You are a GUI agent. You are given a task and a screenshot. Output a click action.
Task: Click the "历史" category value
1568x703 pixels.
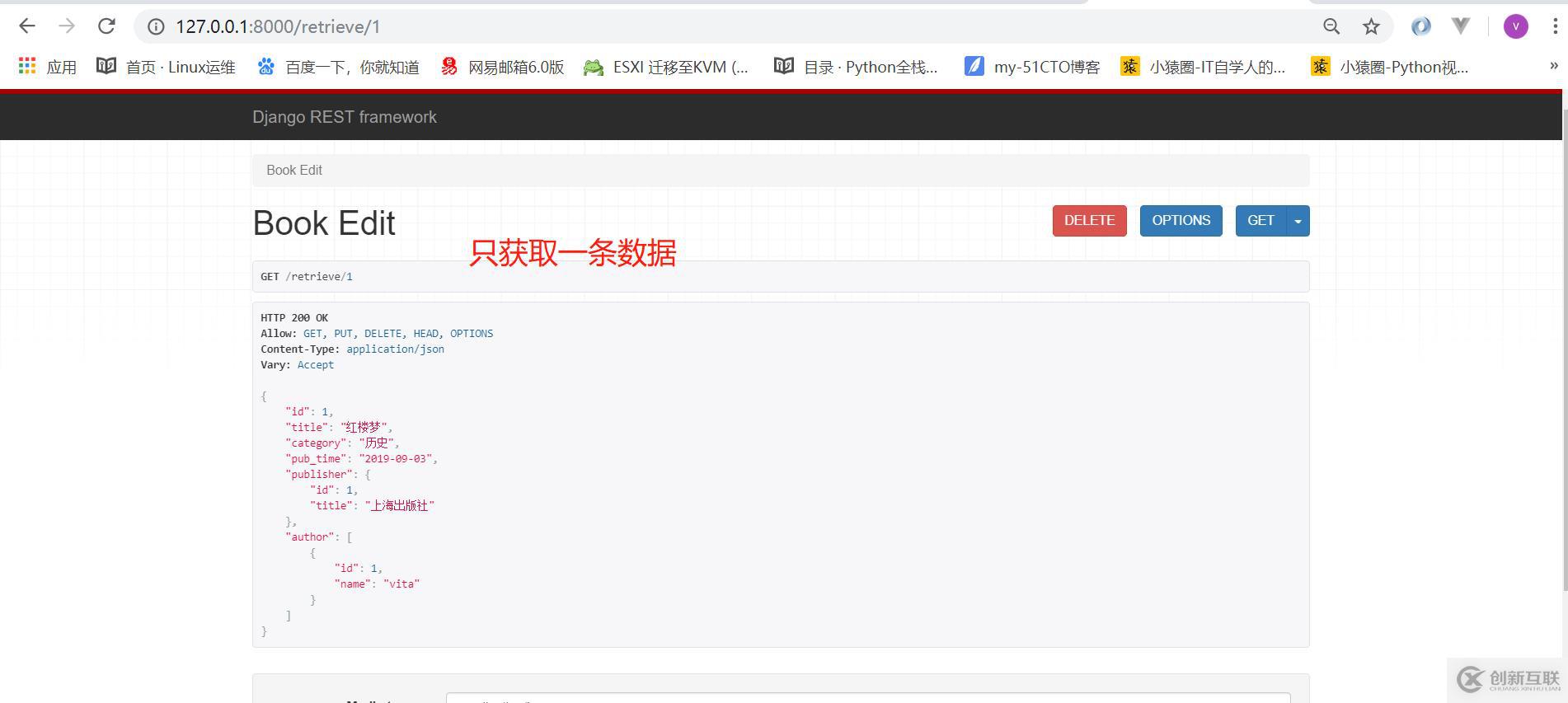click(376, 443)
